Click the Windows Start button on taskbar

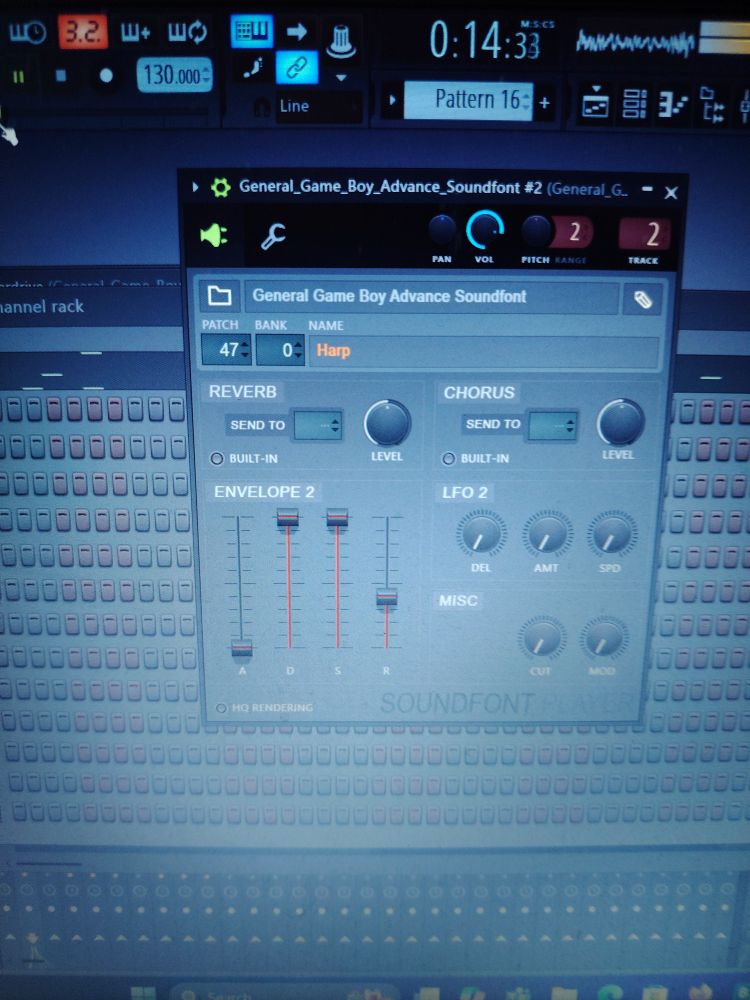pos(142,993)
